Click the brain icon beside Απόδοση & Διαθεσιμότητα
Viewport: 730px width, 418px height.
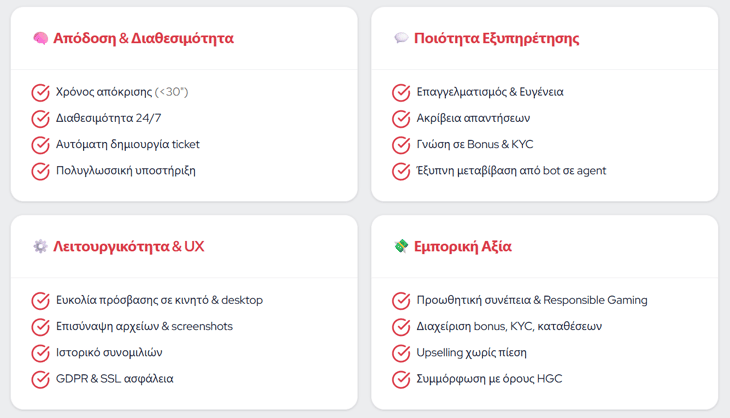point(40,39)
